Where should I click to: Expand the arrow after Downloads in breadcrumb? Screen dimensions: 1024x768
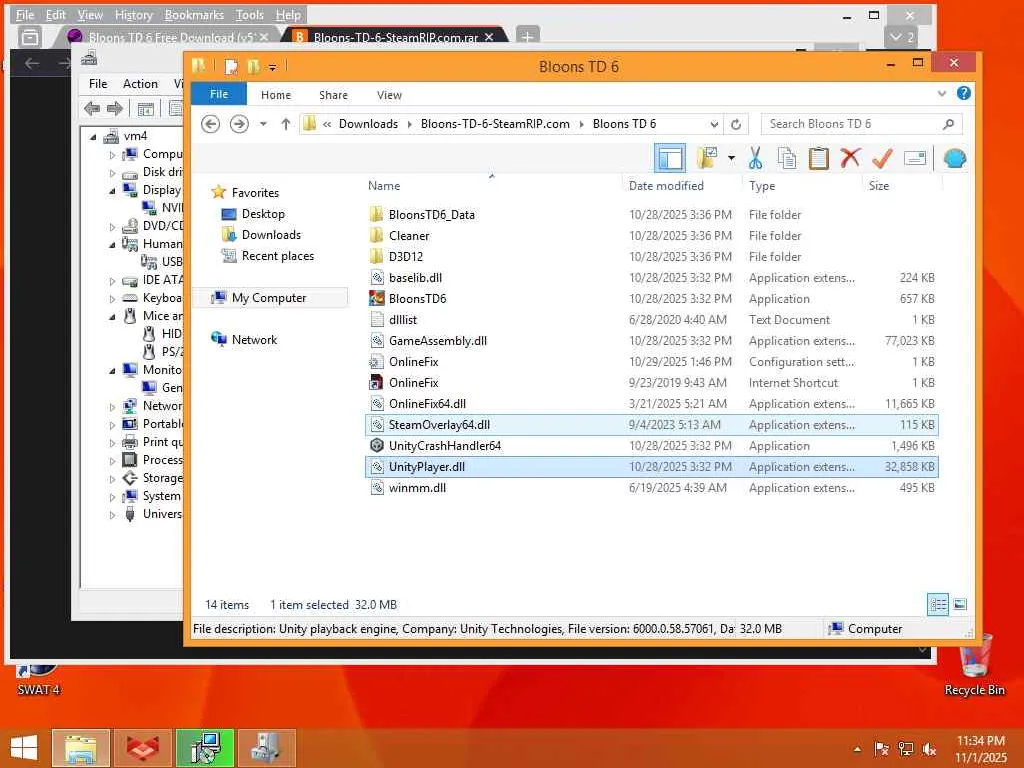click(x=409, y=124)
